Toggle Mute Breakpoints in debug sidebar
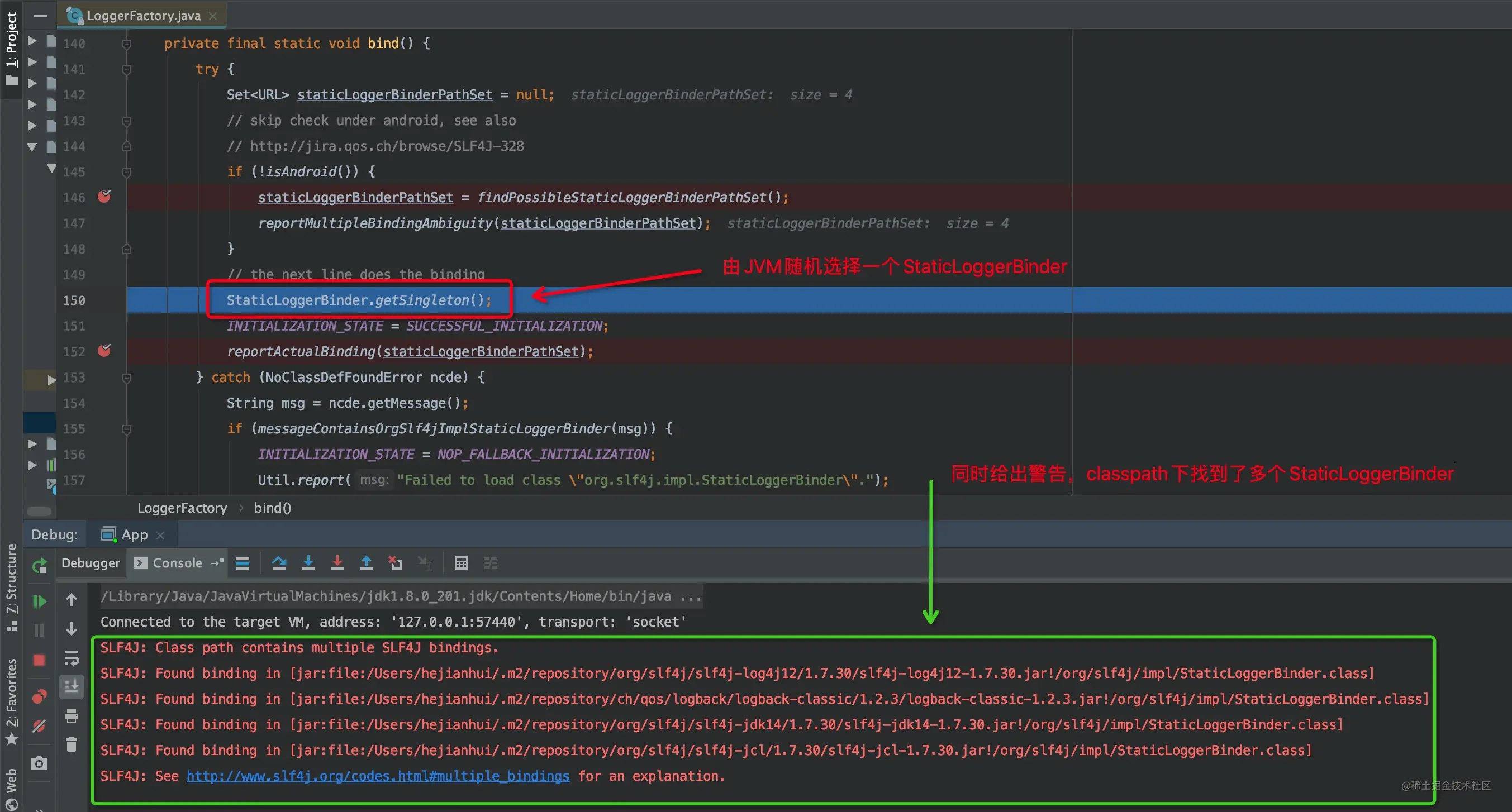This screenshot has height=812, width=1512. point(39,727)
